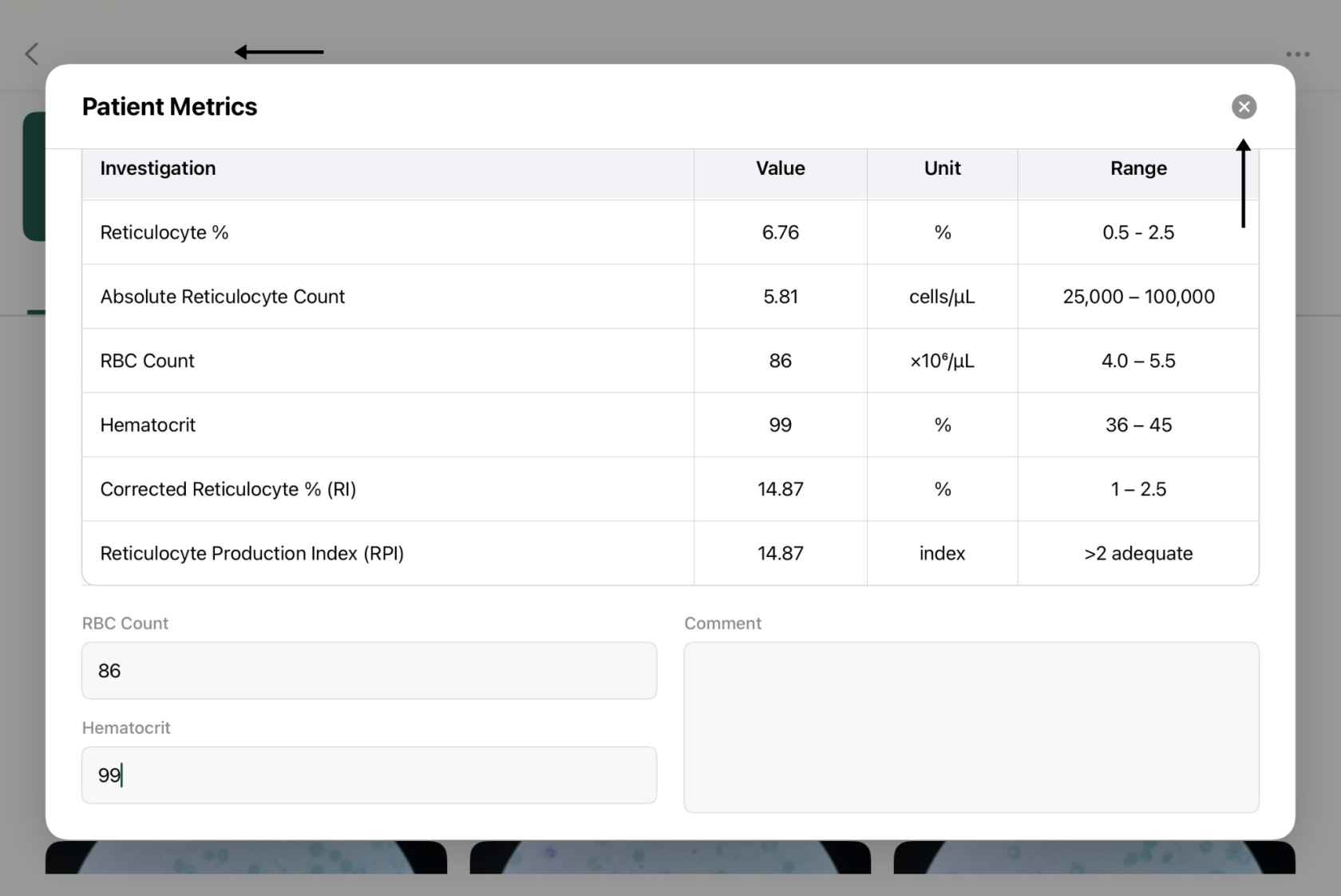Screen dimensions: 1341x896
Task: Click the 86 value in the table
Action: pos(781,361)
